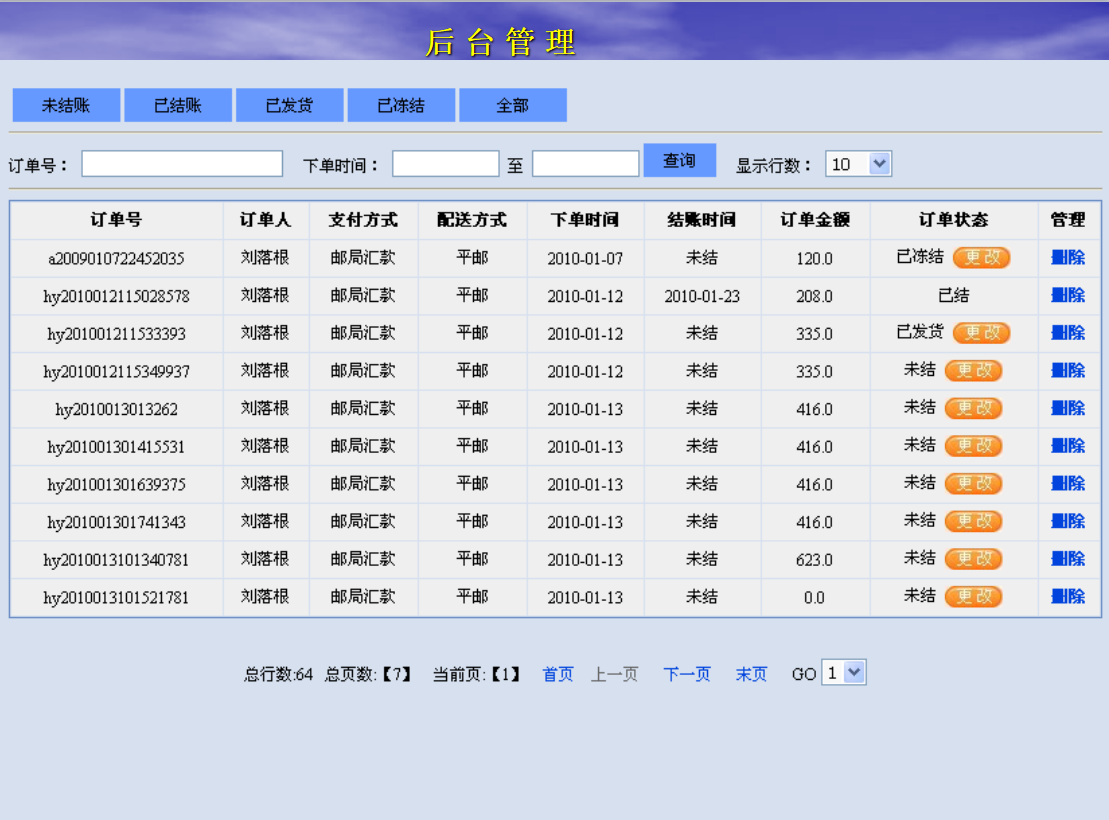
Task: Click 更改 for order a2009010722452035
Action: pos(981,258)
